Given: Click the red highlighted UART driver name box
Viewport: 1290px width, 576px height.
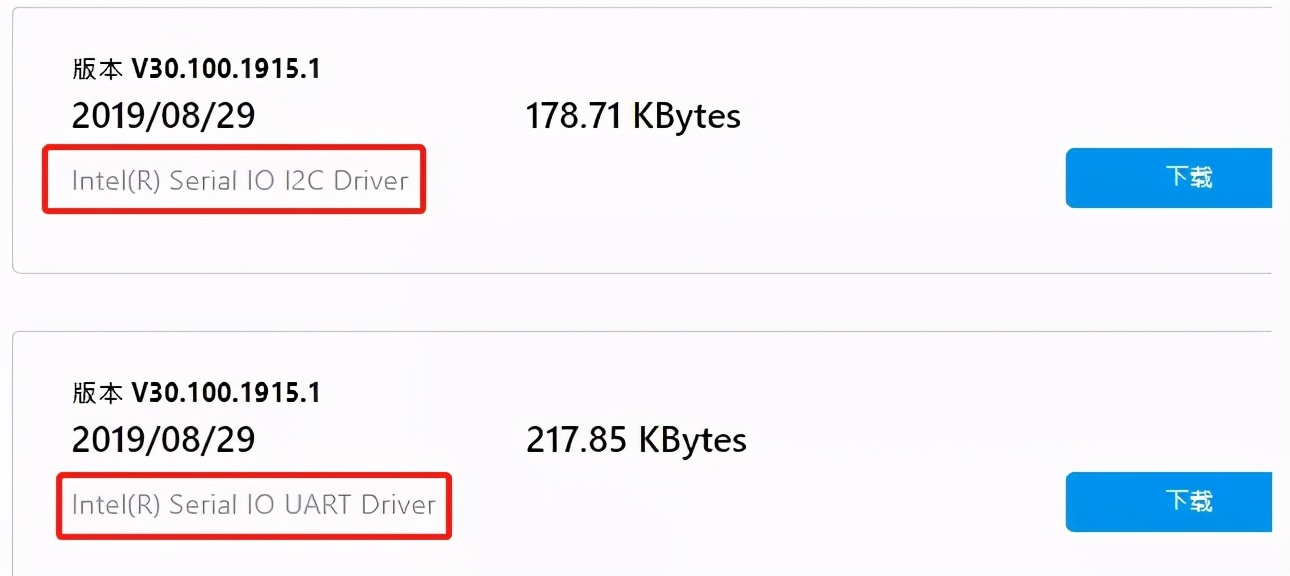Looking at the screenshot, I should 253,505.
